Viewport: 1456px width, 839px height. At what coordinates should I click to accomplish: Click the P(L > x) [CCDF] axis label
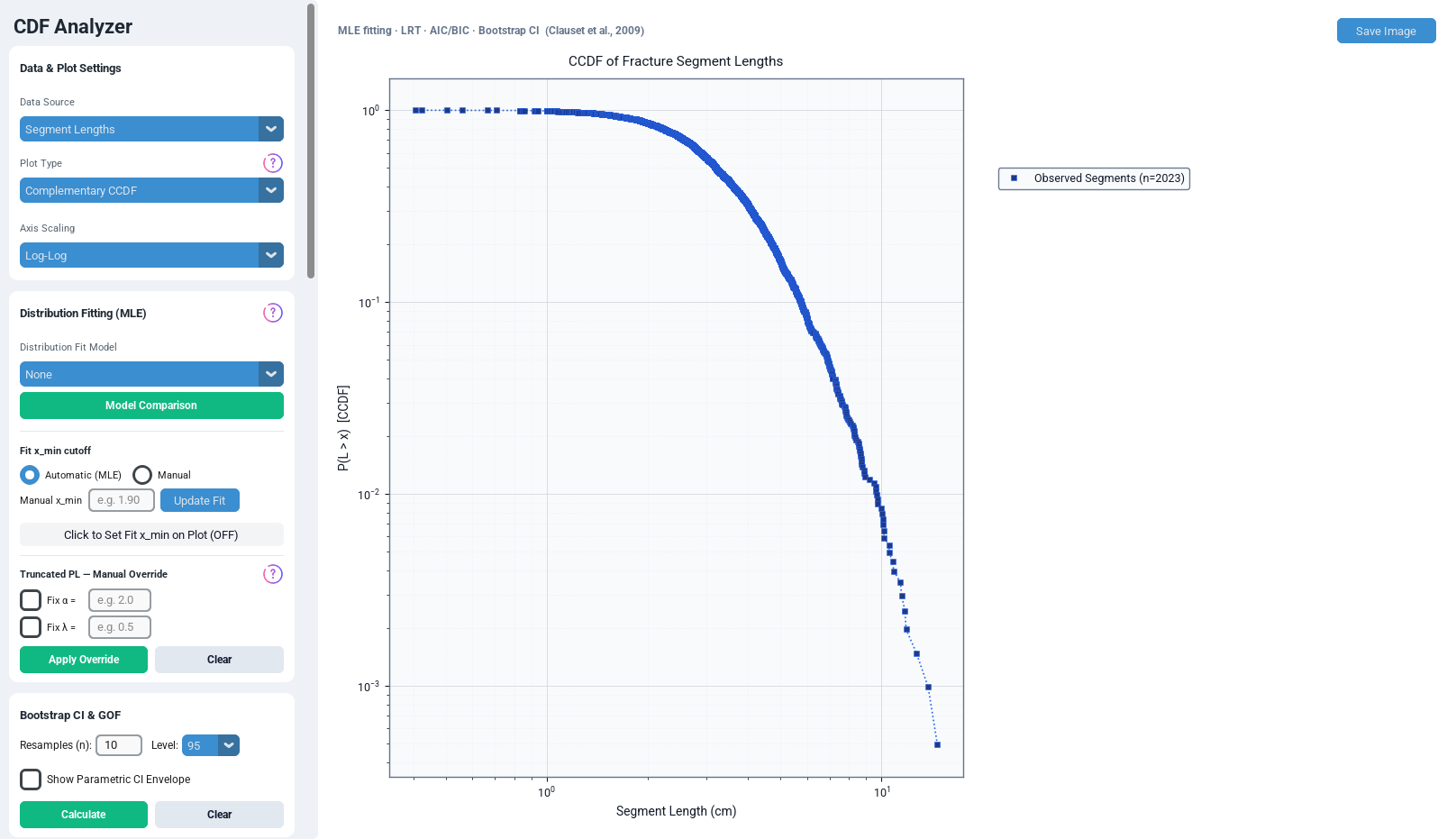pyautogui.click(x=343, y=428)
